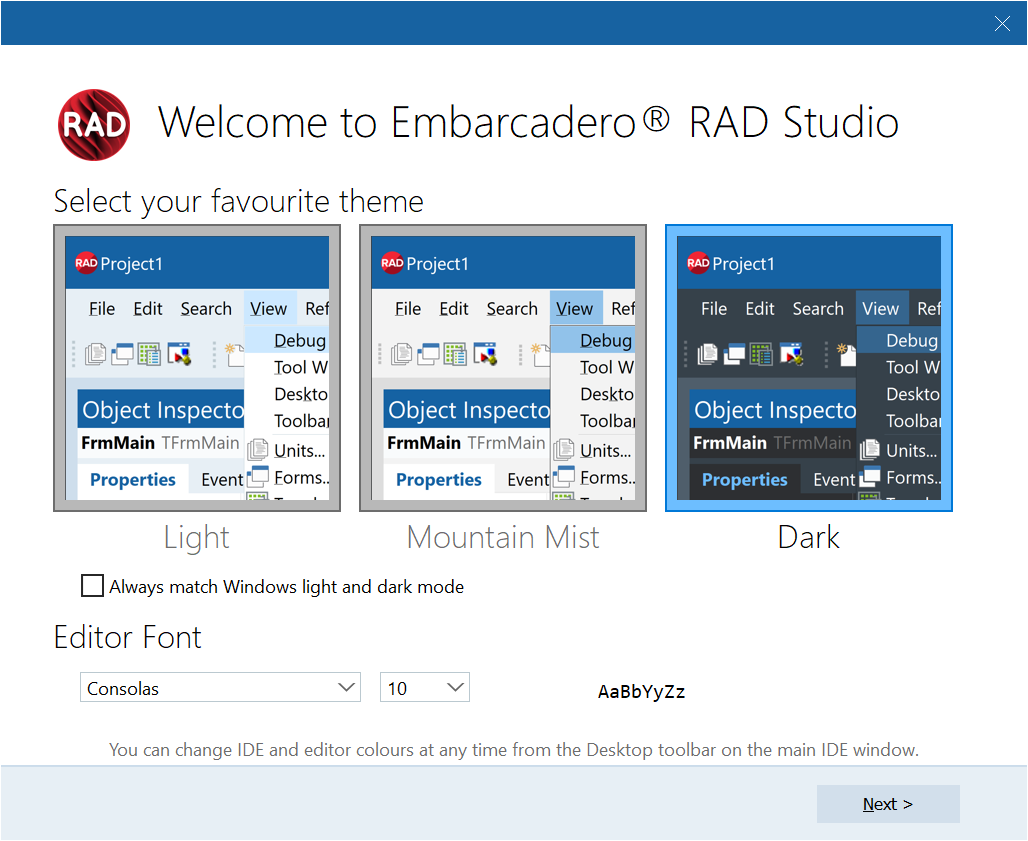Click the RAD Studio logo icon

pyautogui.click(x=94, y=125)
